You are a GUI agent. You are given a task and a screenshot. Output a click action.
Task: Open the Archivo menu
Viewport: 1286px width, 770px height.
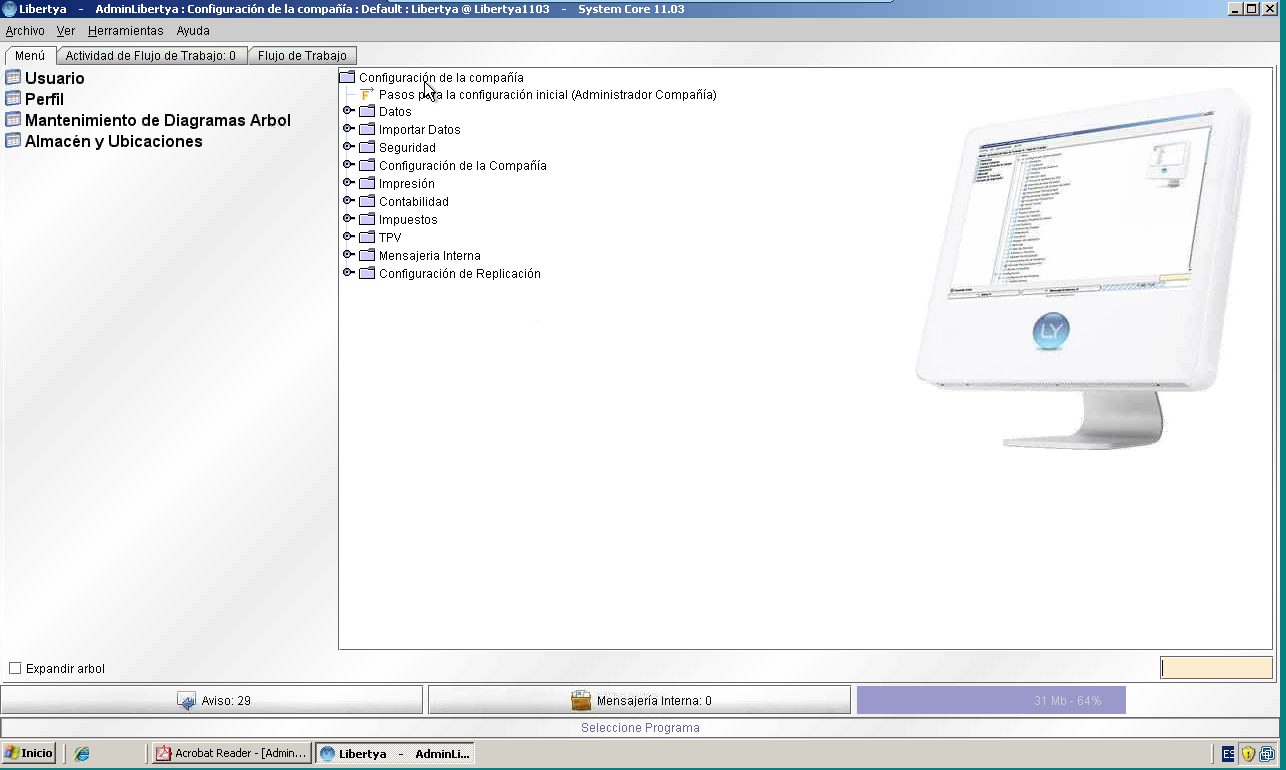(x=25, y=31)
